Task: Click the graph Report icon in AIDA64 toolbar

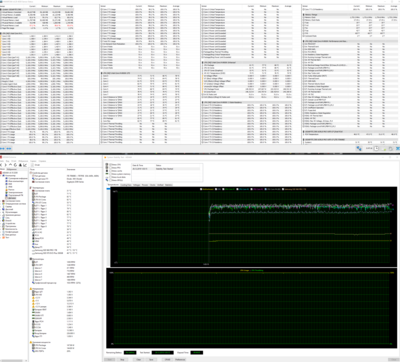Action: pyautogui.click(x=25, y=165)
